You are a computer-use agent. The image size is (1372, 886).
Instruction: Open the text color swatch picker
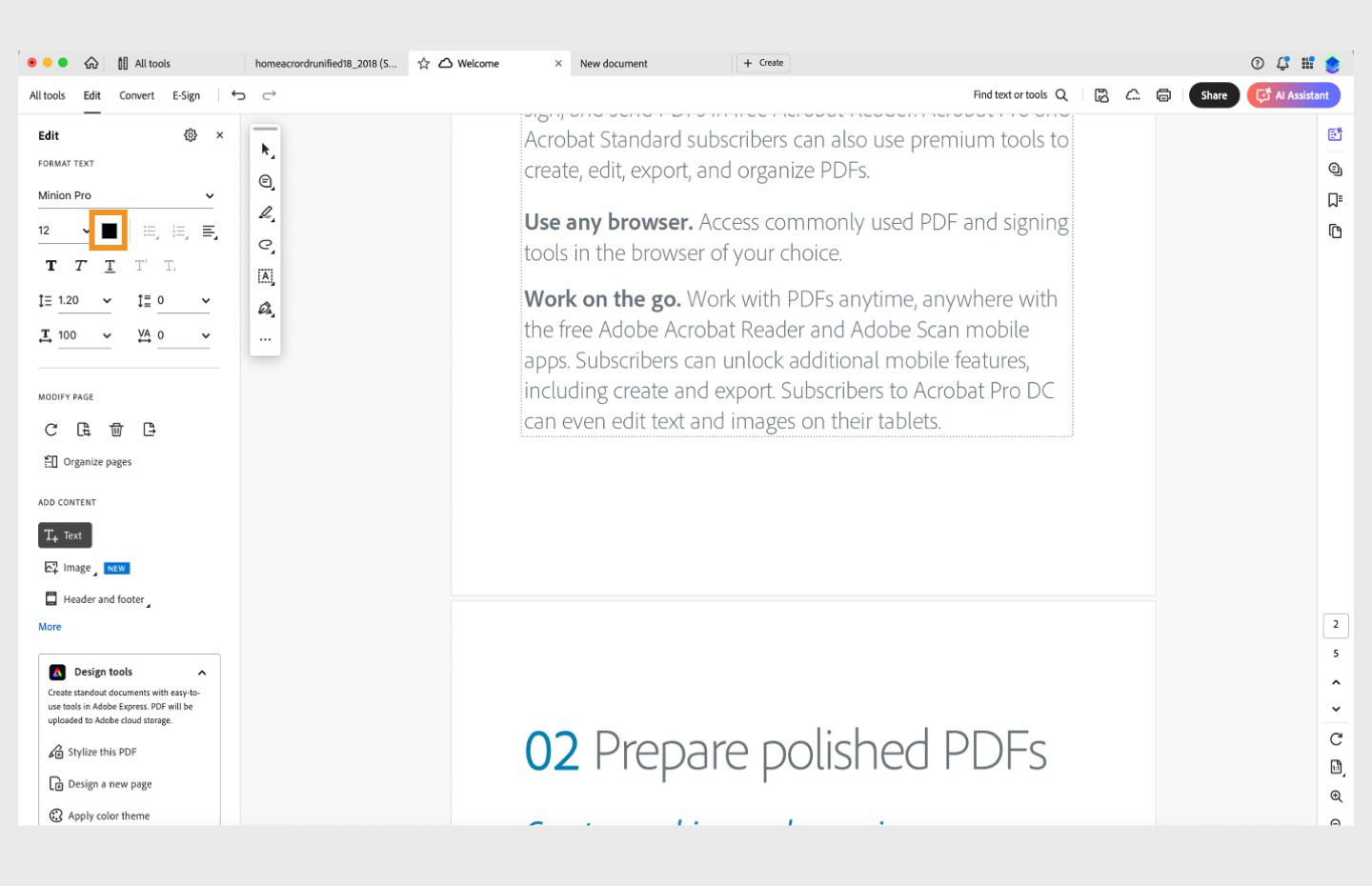click(108, 230)
